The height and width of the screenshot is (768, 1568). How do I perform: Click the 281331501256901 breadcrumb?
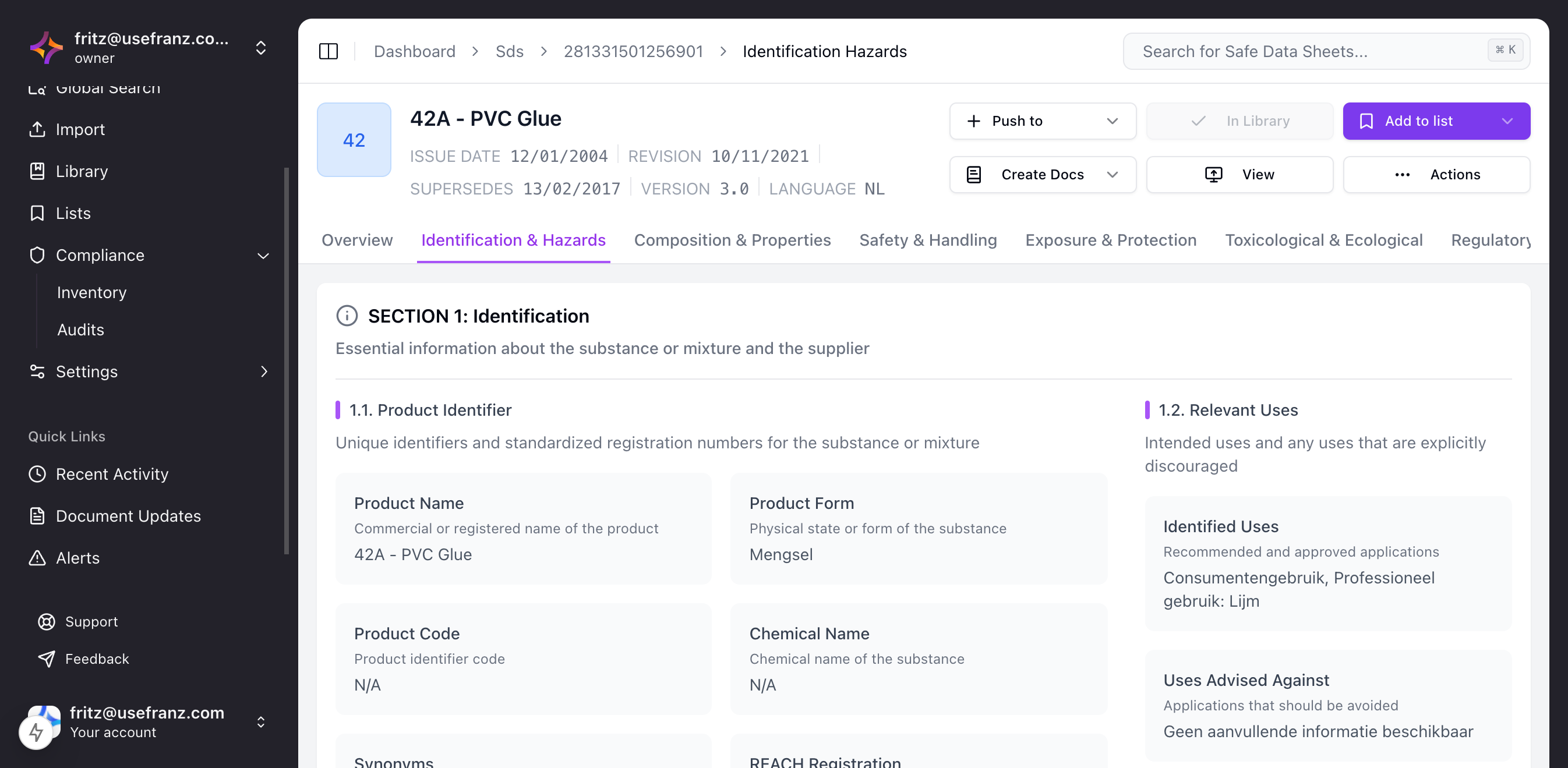coord(633,51)
